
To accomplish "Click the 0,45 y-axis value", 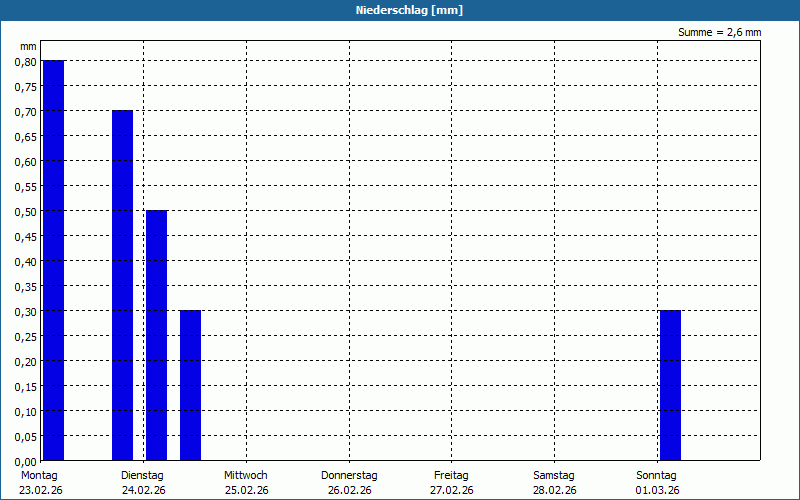I will pos(26,237).
